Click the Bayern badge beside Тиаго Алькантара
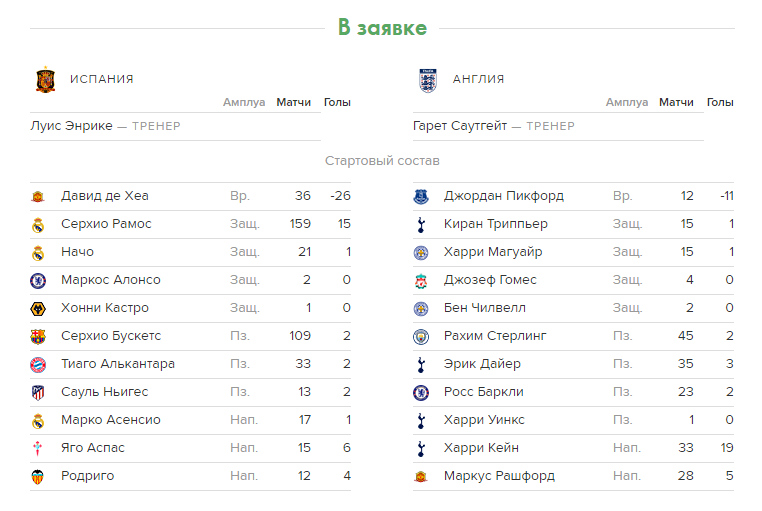Viewport: 762px width, 511px height. tap(38, 364)
